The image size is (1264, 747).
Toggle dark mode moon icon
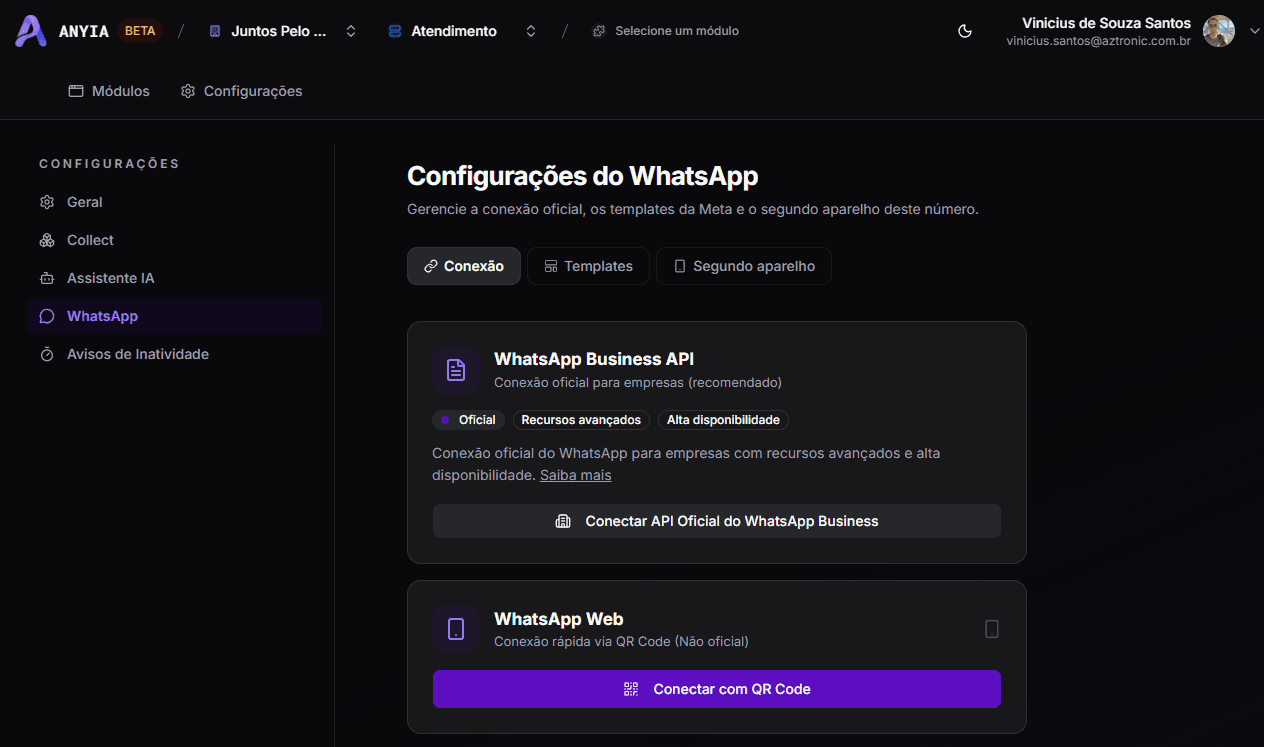965,31
